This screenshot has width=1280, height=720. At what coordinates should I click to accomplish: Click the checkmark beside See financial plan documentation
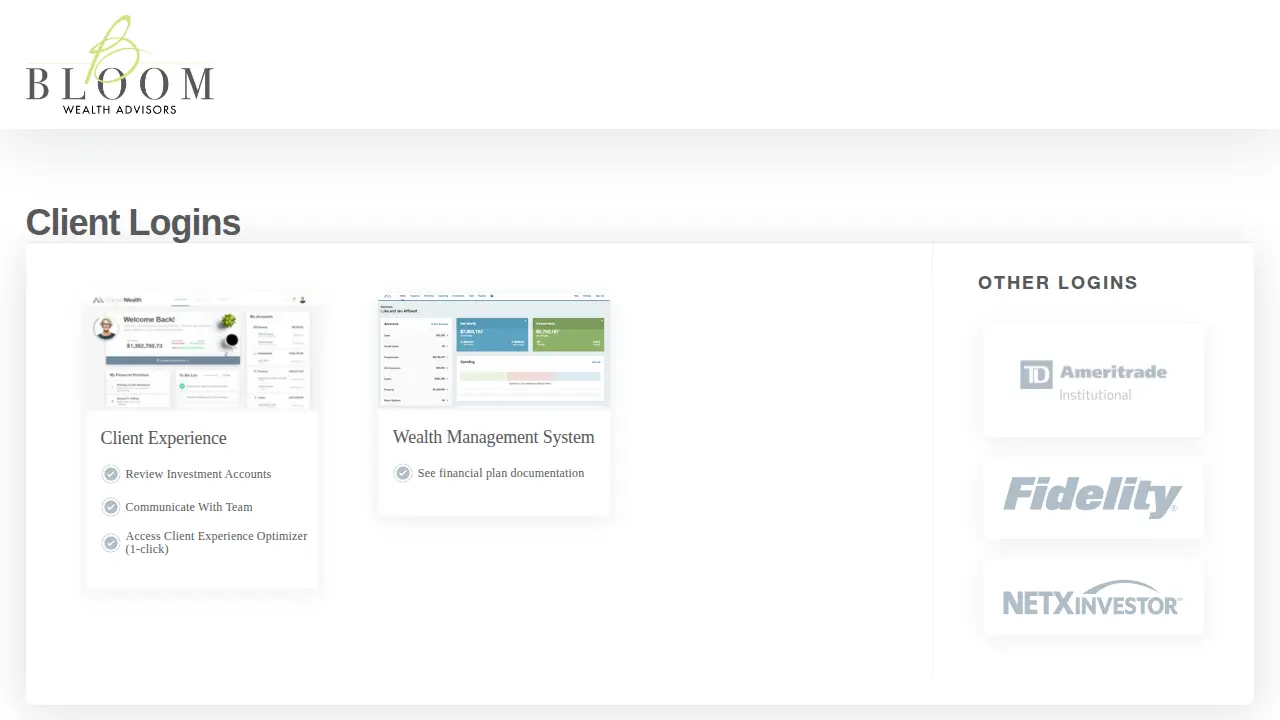[403, 473]
